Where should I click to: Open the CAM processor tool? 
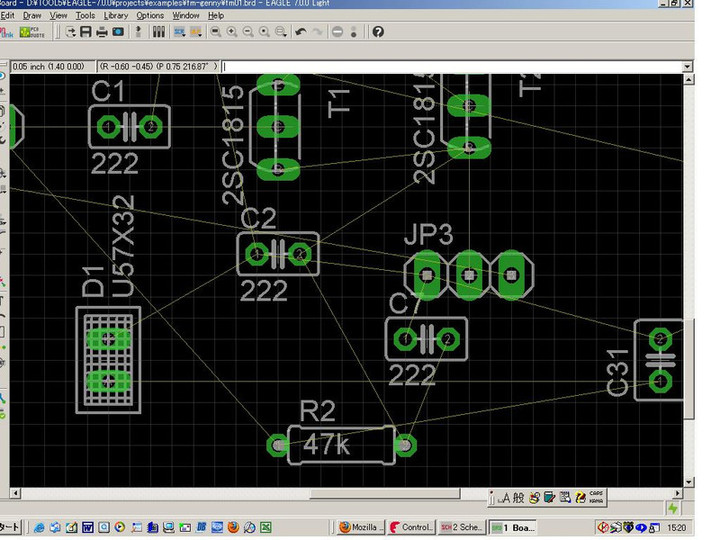coord(118,32)
